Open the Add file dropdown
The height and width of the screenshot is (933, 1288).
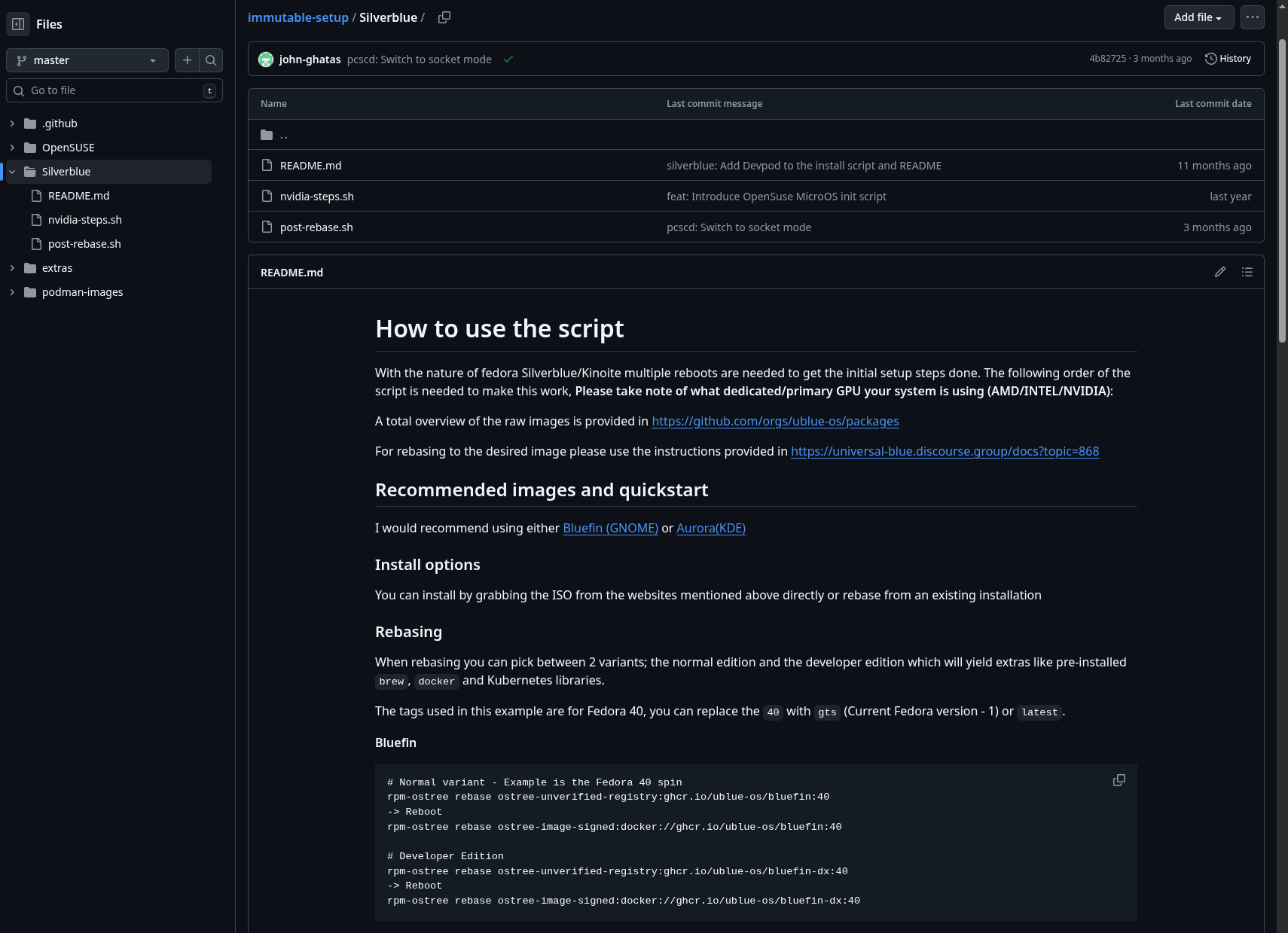[x=1198, y=17]
